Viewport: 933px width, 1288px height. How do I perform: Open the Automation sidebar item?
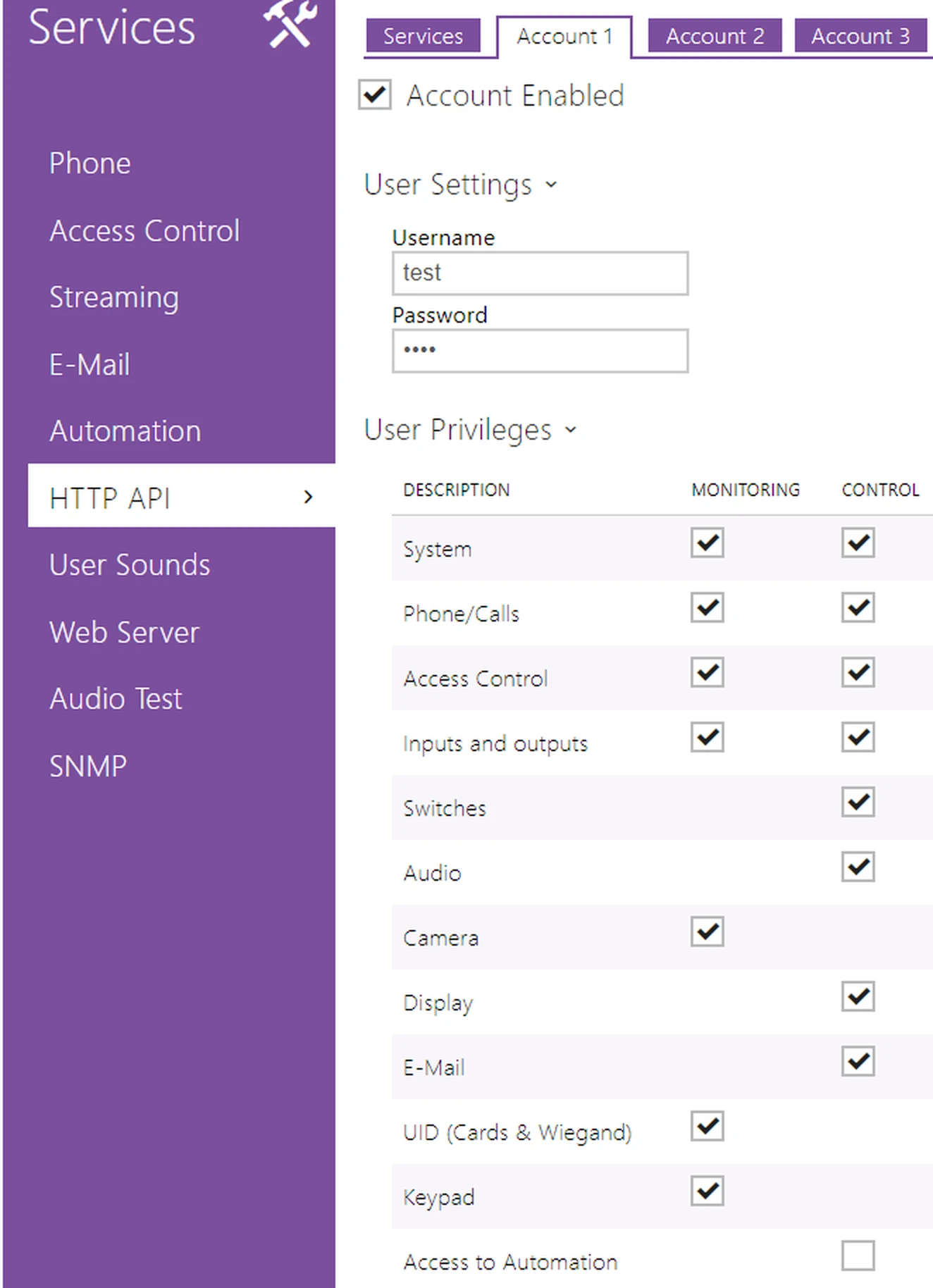(x=125, y=431)
